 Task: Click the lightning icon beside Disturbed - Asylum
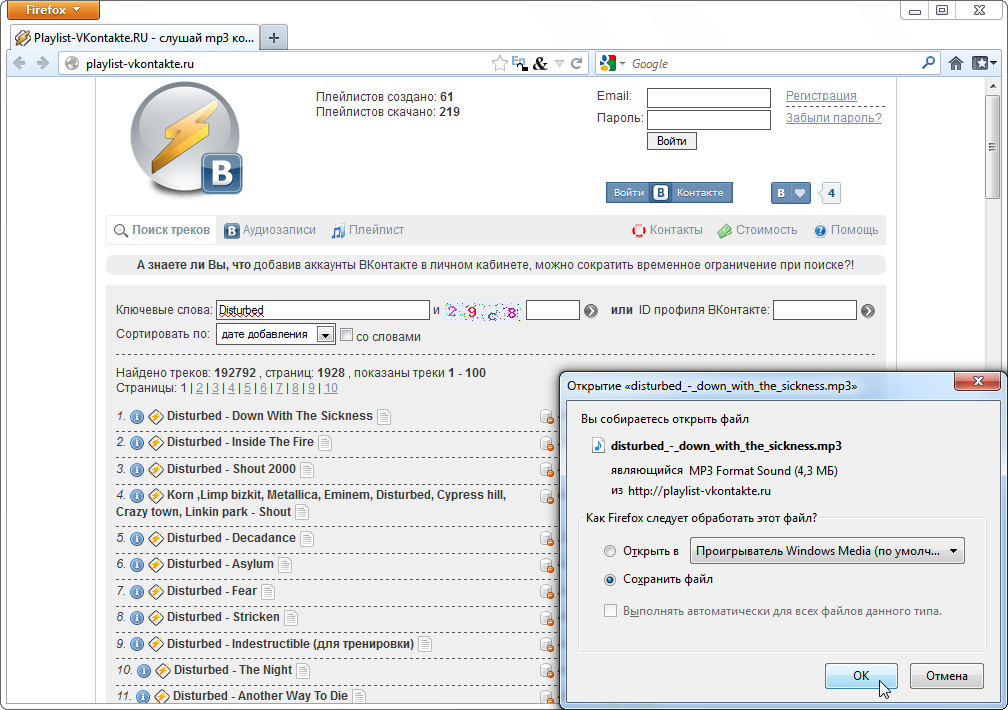[x=156, y=565]
